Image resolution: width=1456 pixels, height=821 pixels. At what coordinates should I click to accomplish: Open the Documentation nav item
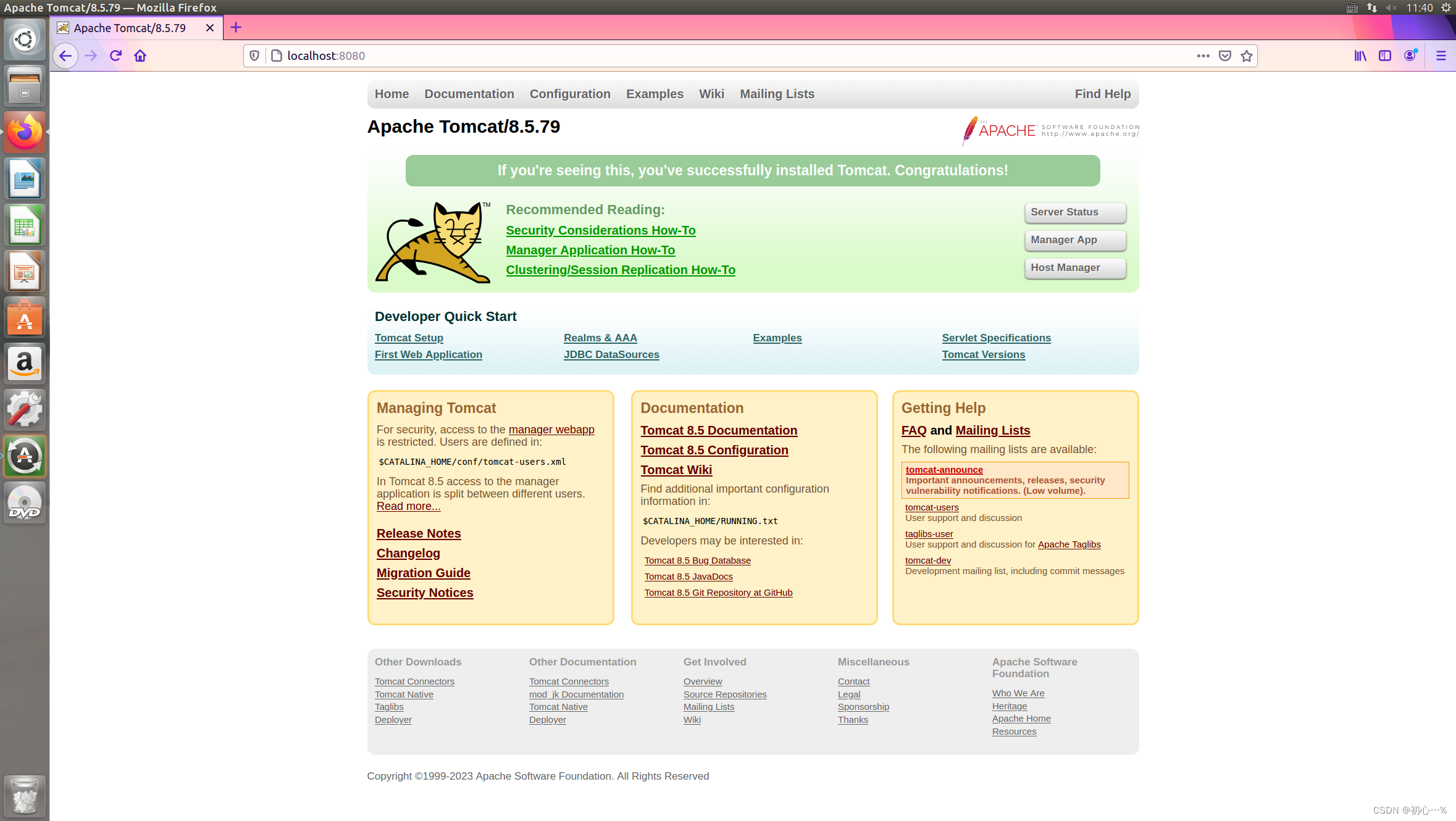pos(469,94)
